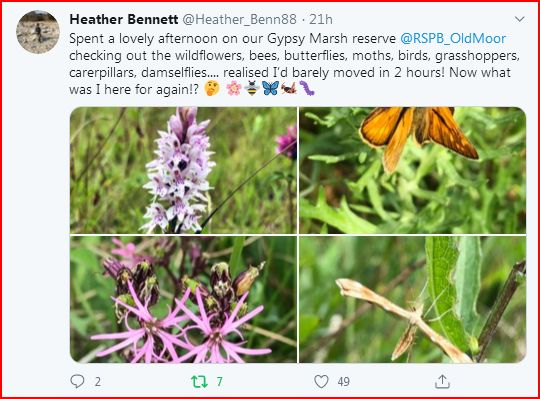This screenshot has height=399, width=540.
Task: Click the reply speech bubble icon
Action: (x=77, y=381)
